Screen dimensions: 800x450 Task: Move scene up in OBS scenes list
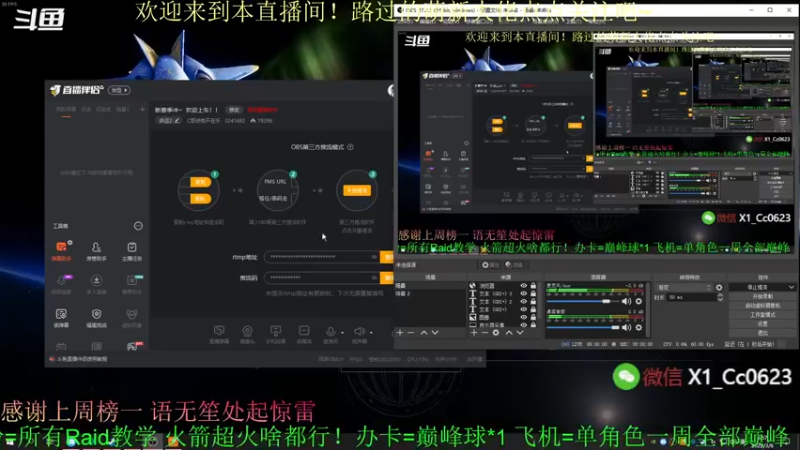tap(423, 333)
